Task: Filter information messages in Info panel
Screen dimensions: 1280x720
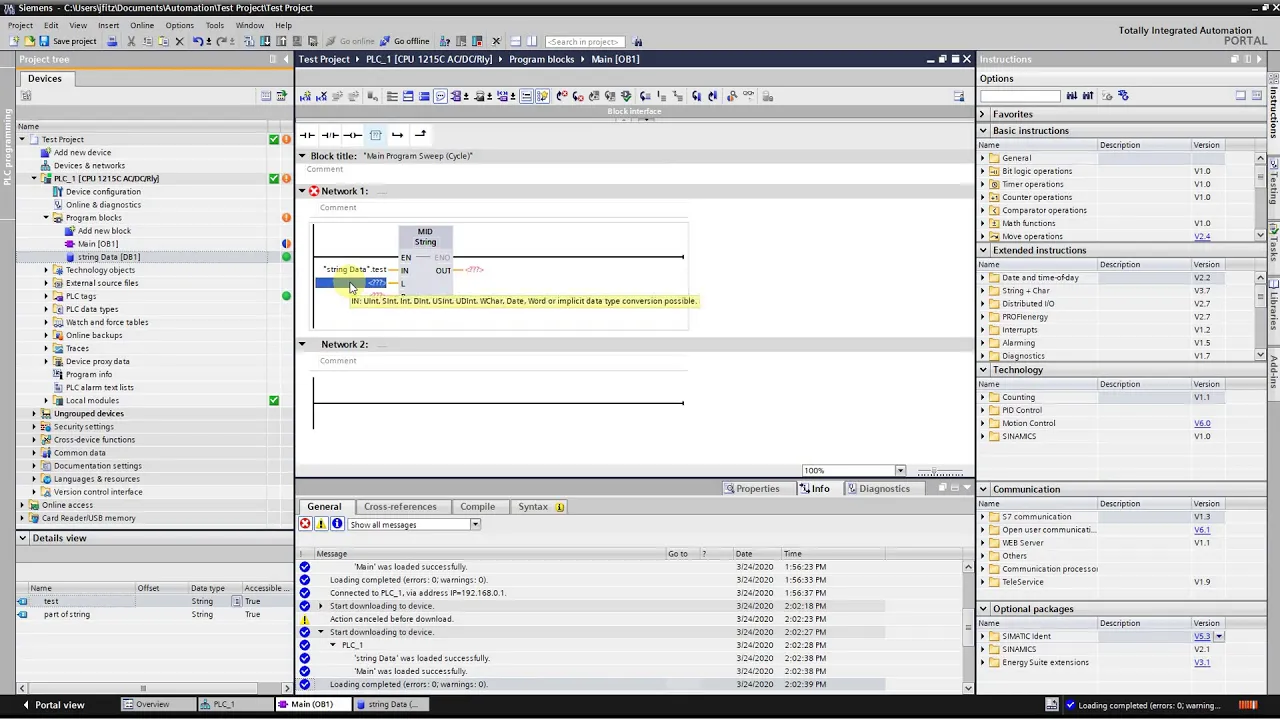Action: (x=337, y=524)
